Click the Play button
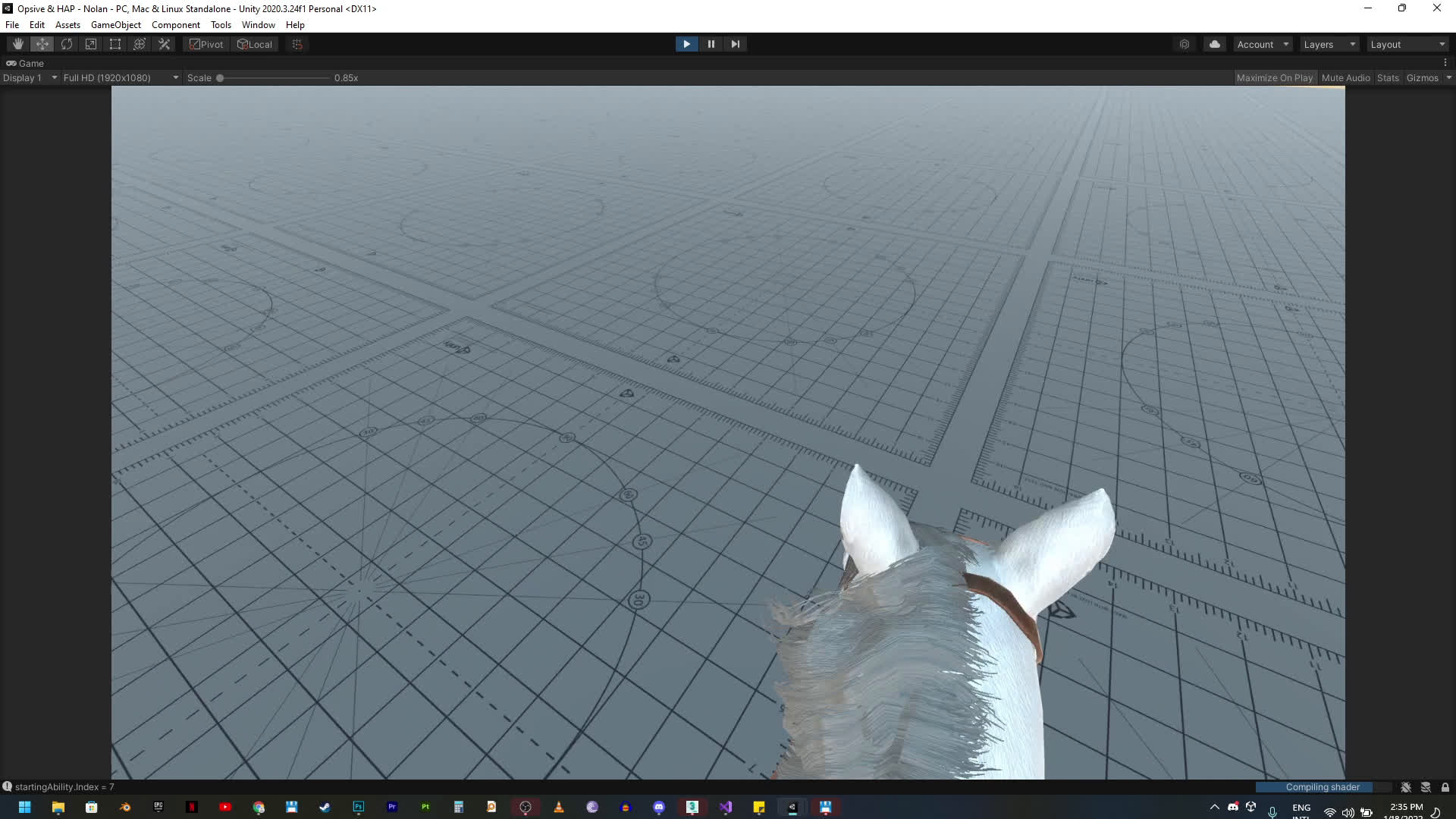This screenshot has height=819, width=1456. 686,44
